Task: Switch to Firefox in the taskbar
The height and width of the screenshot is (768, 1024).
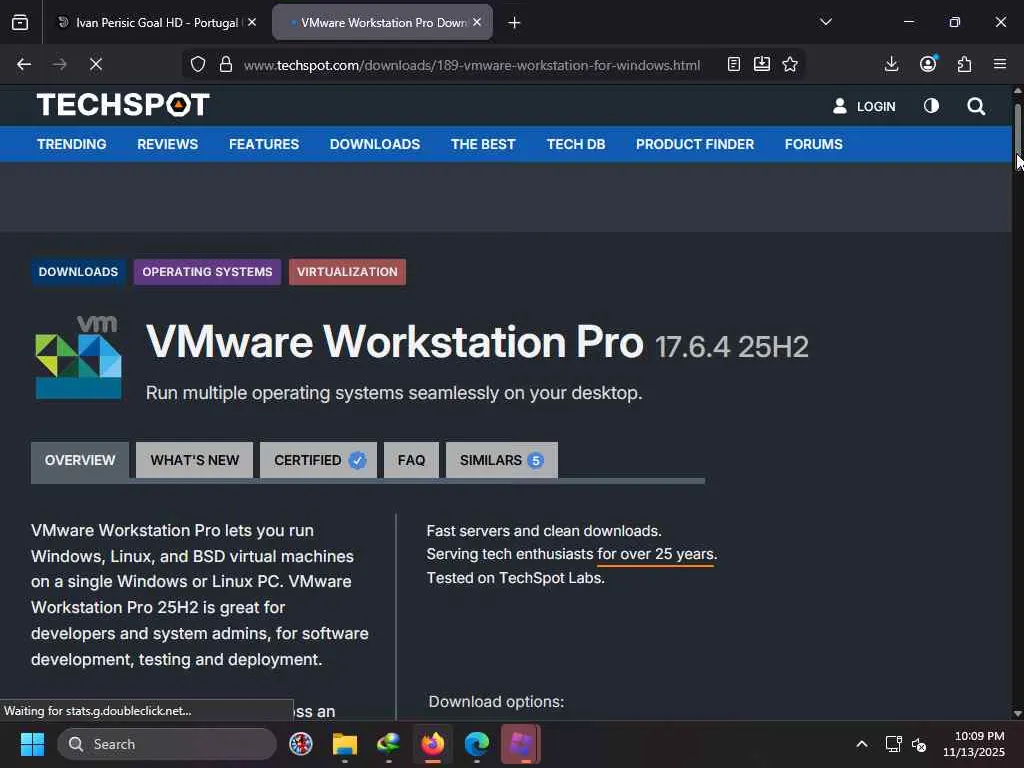Action: [432, 744]
